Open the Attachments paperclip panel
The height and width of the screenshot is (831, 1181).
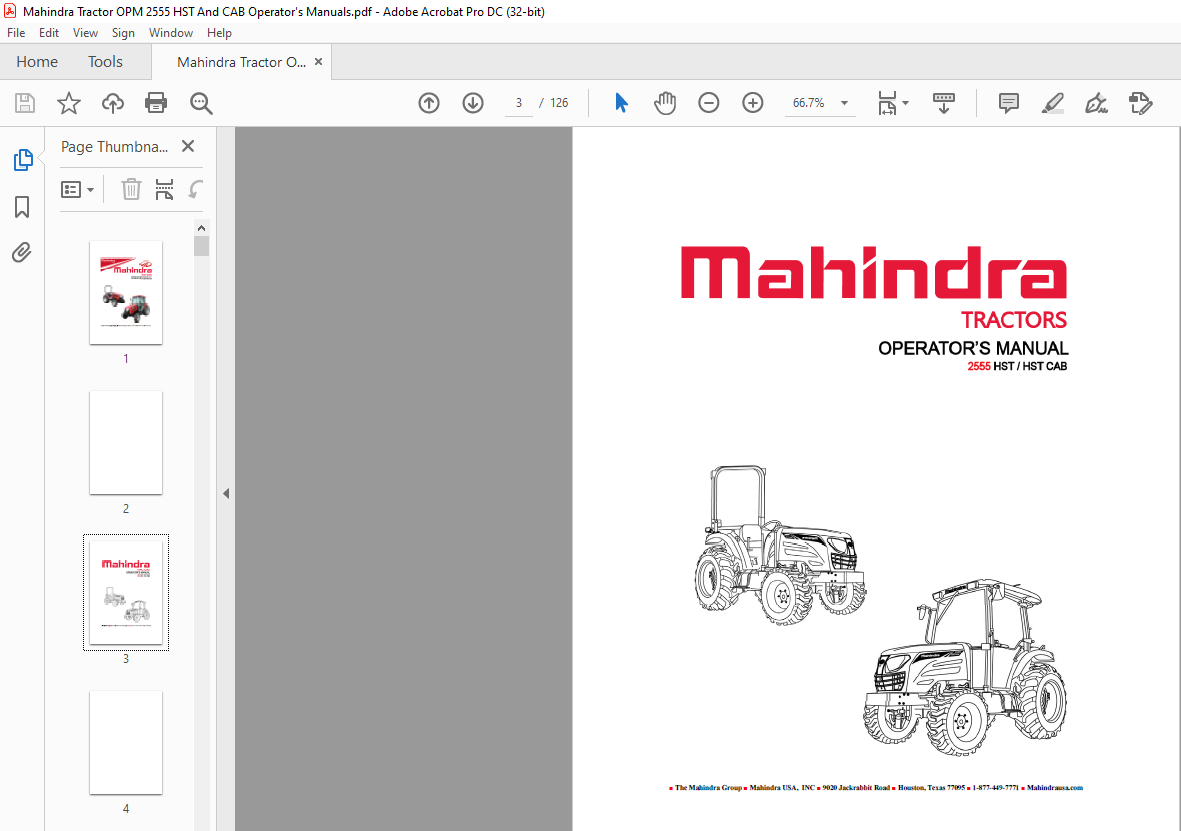point(22,252)
